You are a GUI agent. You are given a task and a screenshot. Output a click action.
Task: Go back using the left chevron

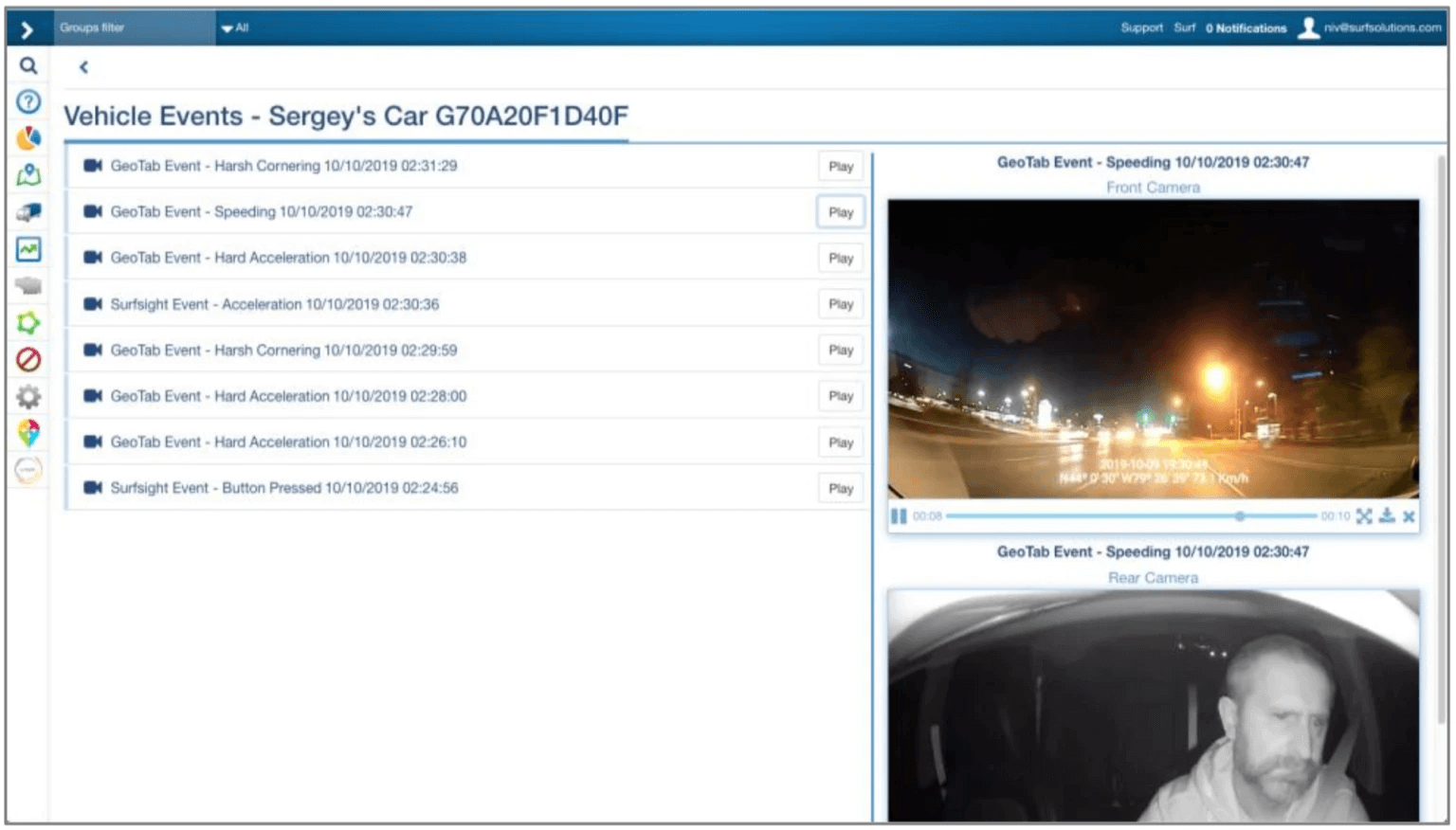point(83,67)
